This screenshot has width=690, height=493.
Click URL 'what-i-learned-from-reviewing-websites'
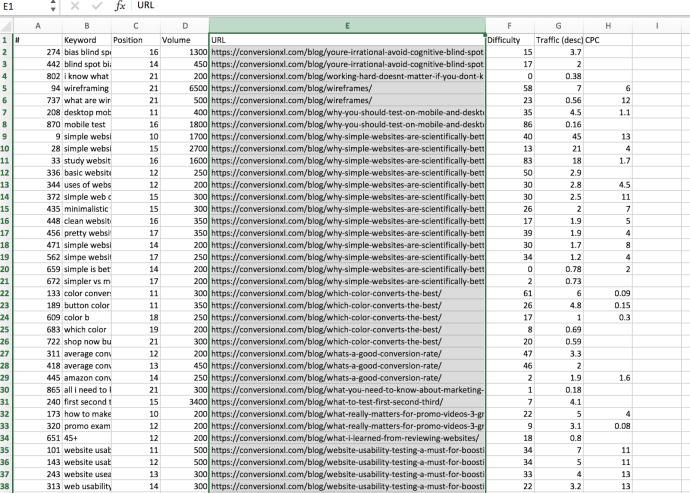coord(347,438)
